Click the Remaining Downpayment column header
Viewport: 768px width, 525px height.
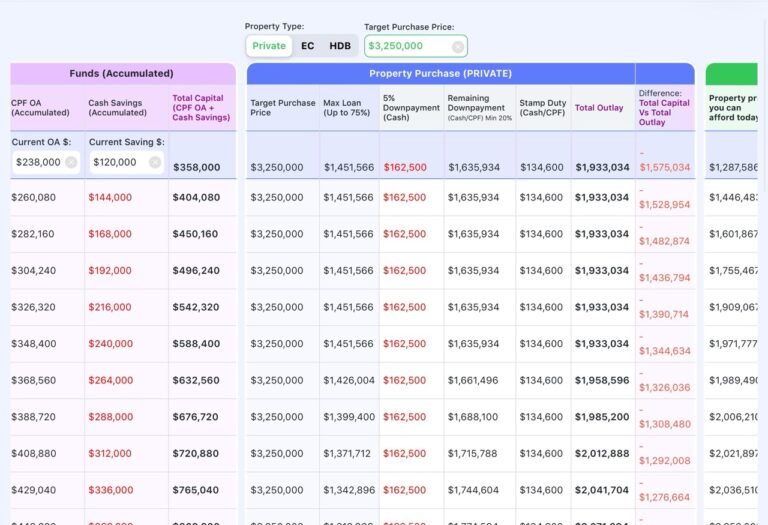[480, 108]
